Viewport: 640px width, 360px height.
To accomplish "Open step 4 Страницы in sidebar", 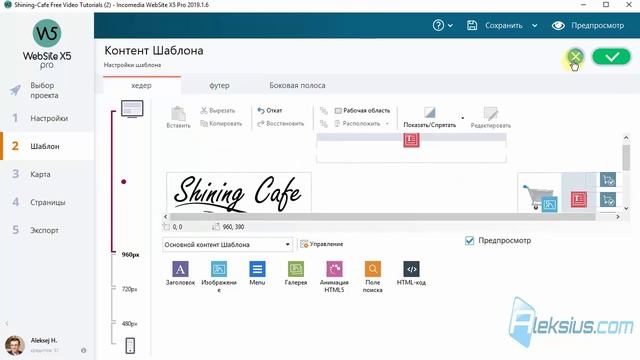I will click(47, 202).
